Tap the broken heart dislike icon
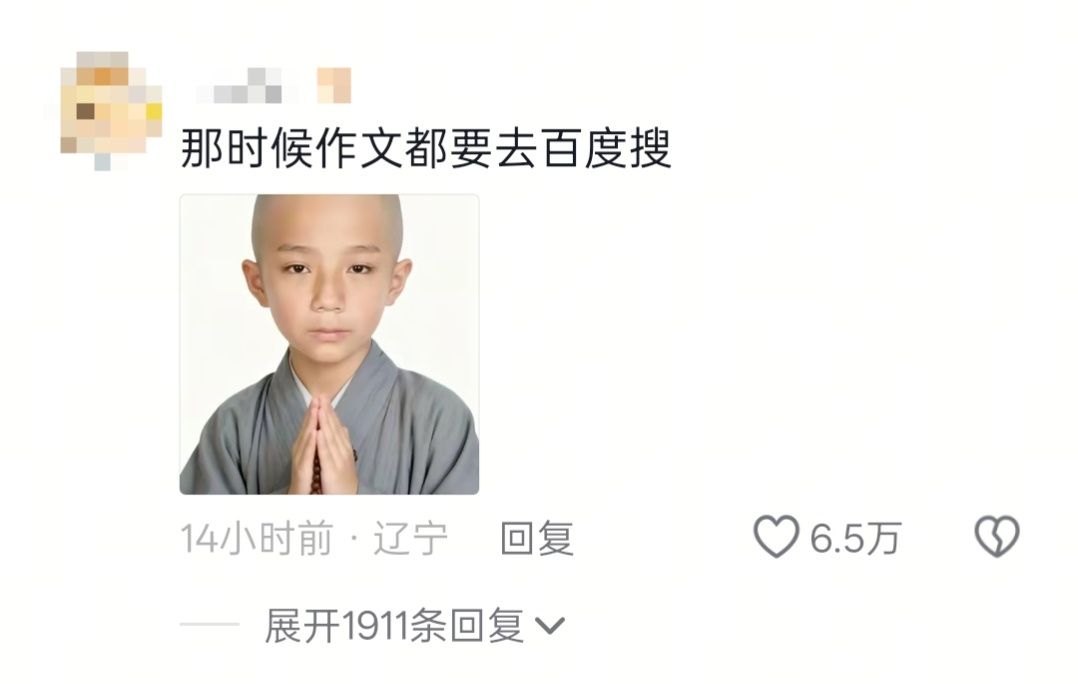1078x684 pixels. tap(997, 536)
